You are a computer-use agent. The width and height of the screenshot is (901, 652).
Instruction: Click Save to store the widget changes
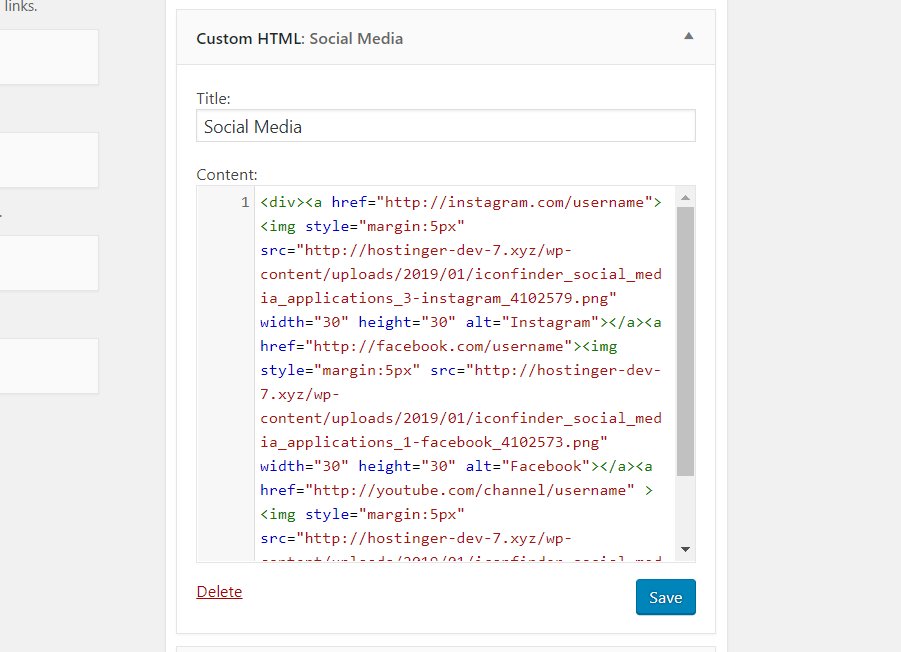pyautogui.click(x=664, y=596)
